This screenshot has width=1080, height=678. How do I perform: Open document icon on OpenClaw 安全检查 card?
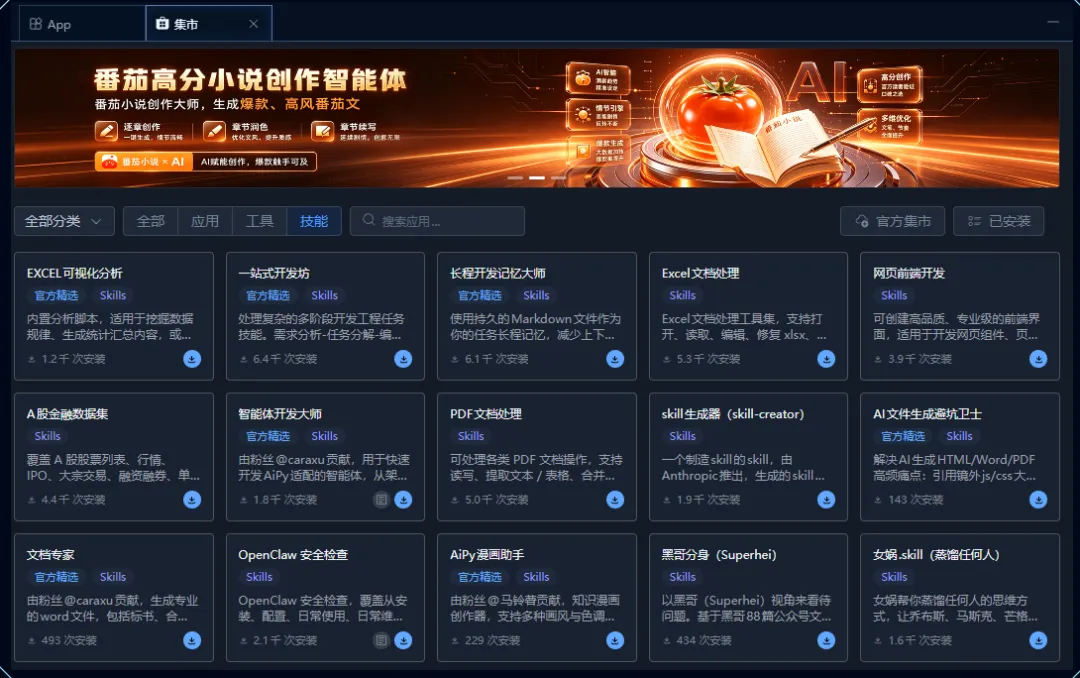[381, 640]
